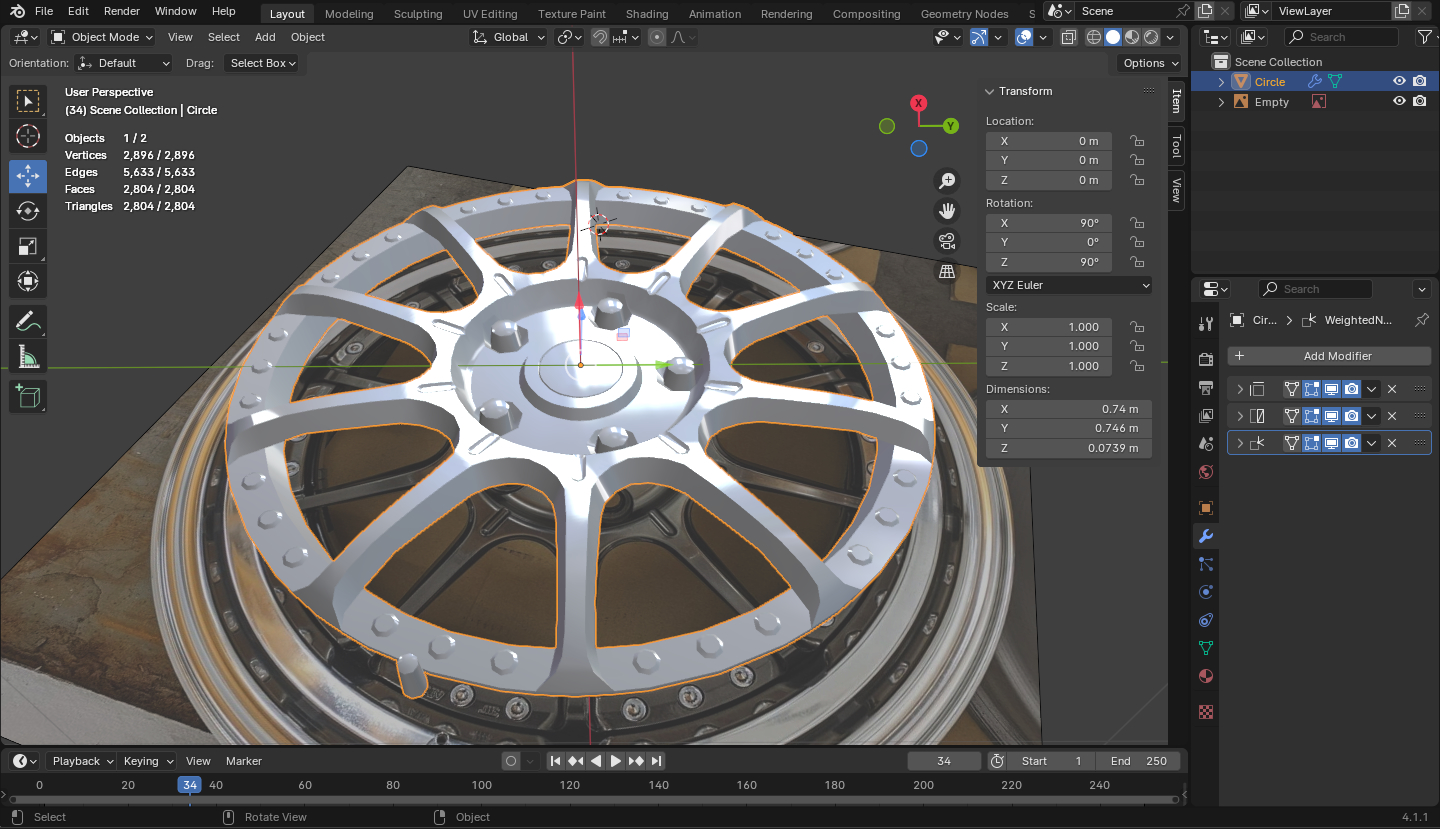Open the Keying popover in the timeline
This screenshot has width=1440, height=829.
click(x=147, y=761)
